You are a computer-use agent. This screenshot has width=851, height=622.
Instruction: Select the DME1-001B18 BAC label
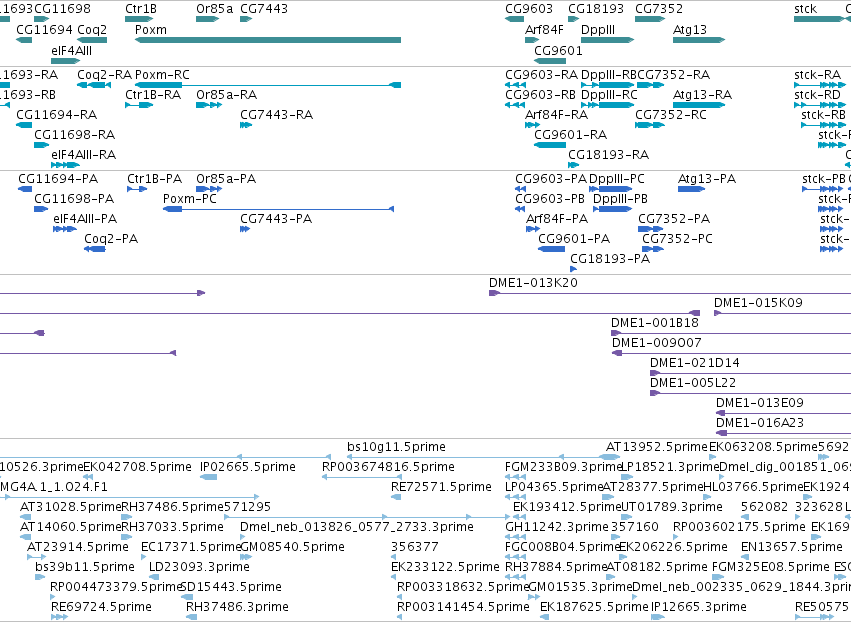click(x=655, y=323)
